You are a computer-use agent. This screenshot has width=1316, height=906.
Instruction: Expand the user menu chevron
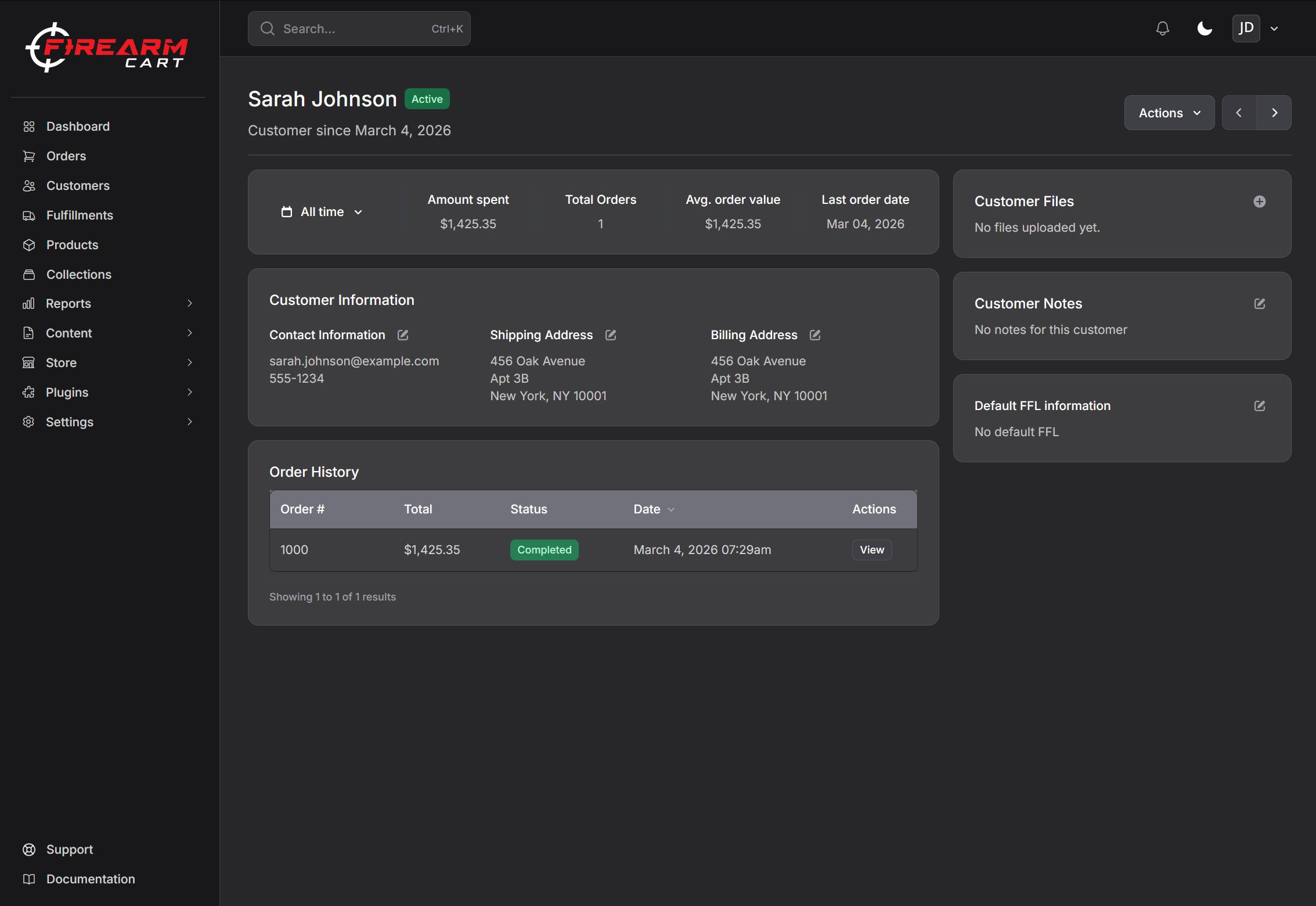1274,28
